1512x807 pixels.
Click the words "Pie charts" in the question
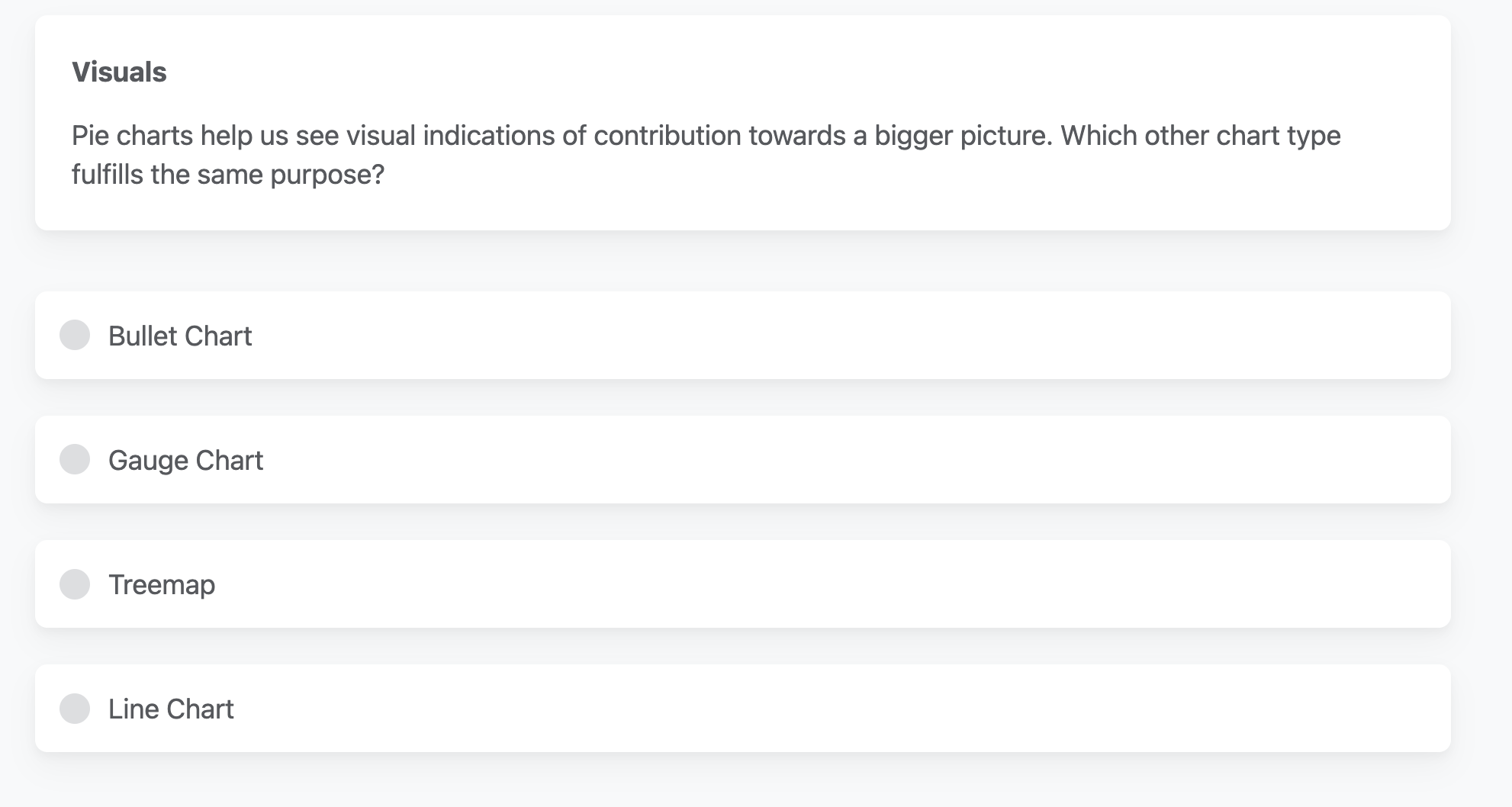[132, 136]
